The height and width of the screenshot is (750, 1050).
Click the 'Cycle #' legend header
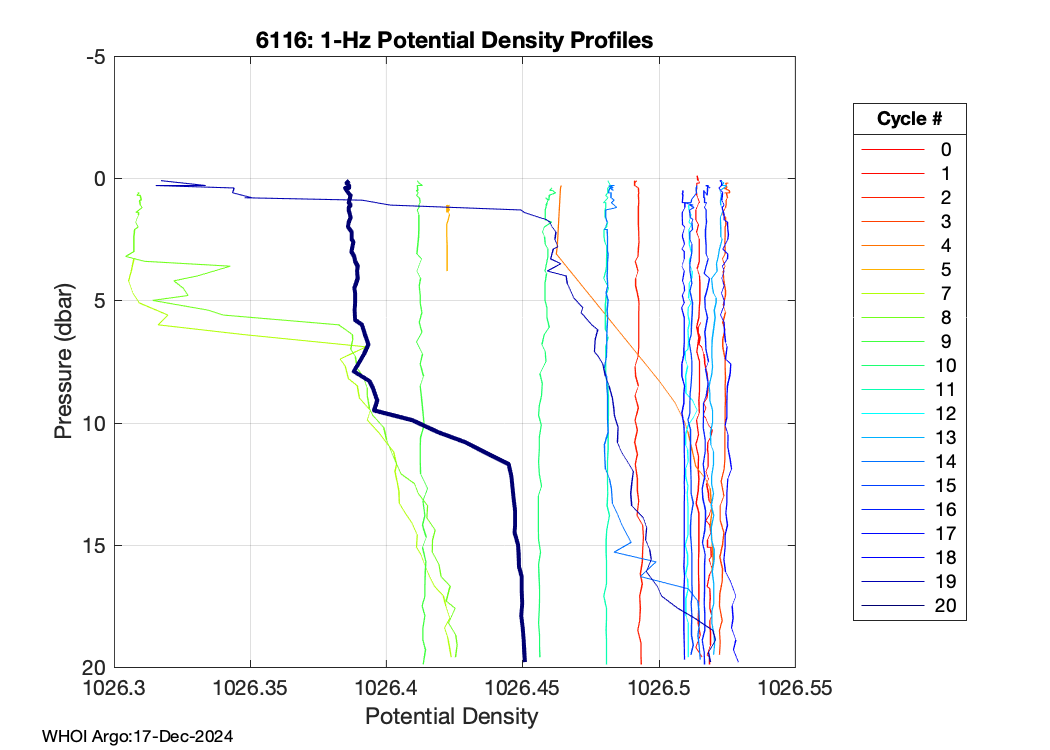[909, 118]
